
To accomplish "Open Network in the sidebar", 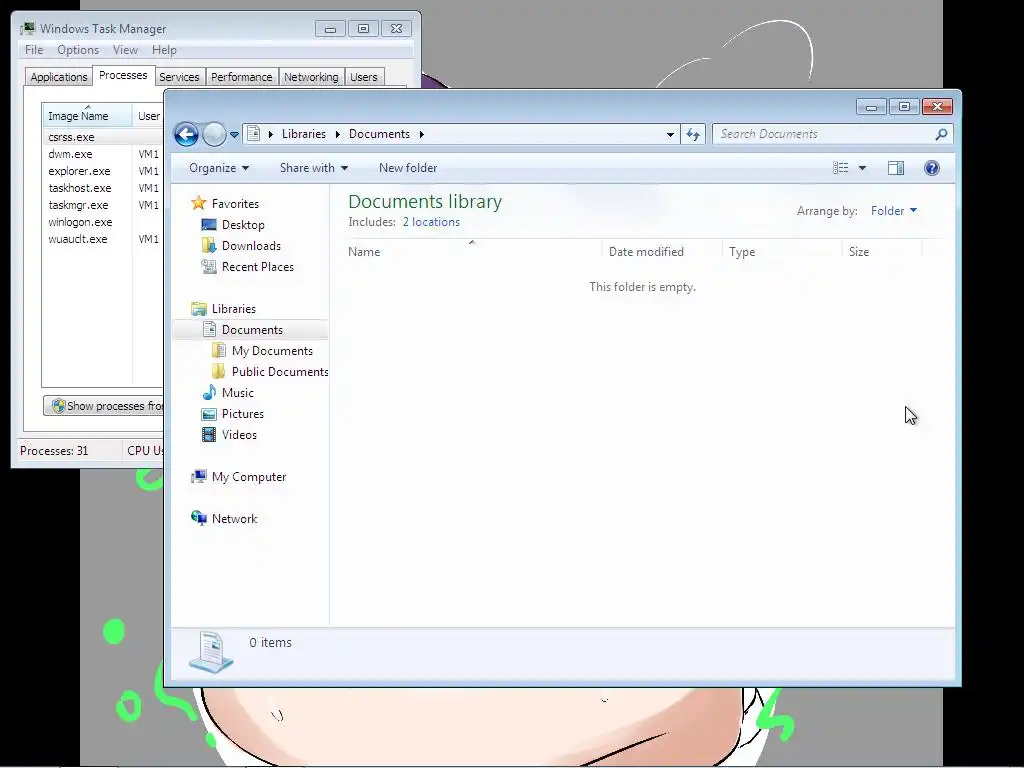I will tap(234, 519).
